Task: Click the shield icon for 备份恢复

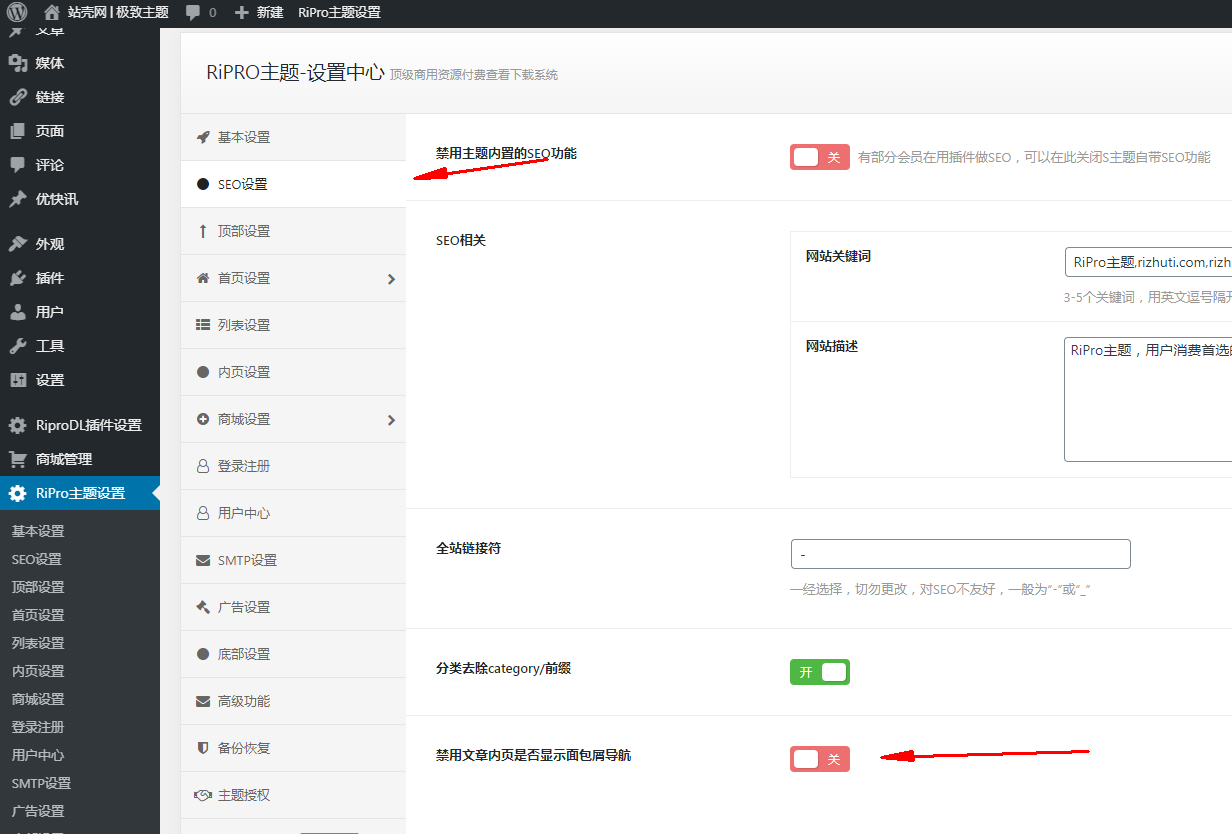Action: [203, 748]
